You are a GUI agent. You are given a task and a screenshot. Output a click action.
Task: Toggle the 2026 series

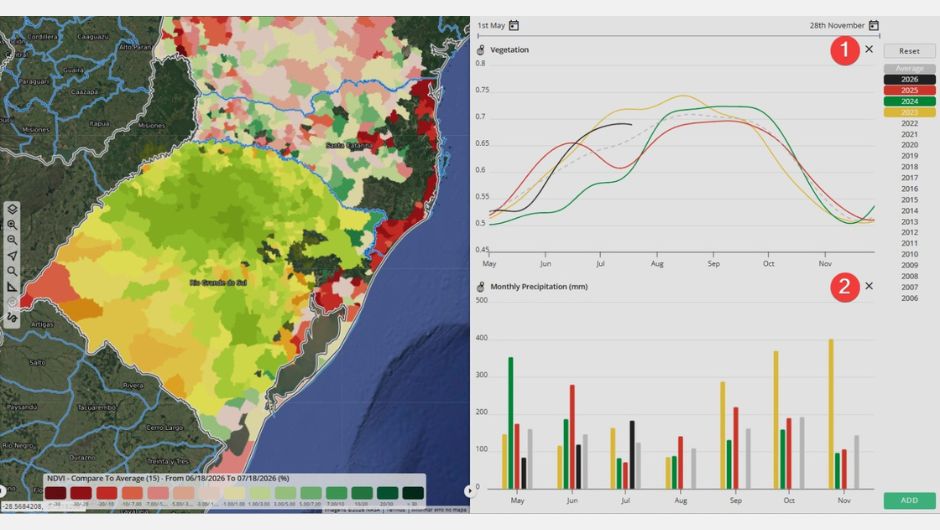[x=909, y=79]
